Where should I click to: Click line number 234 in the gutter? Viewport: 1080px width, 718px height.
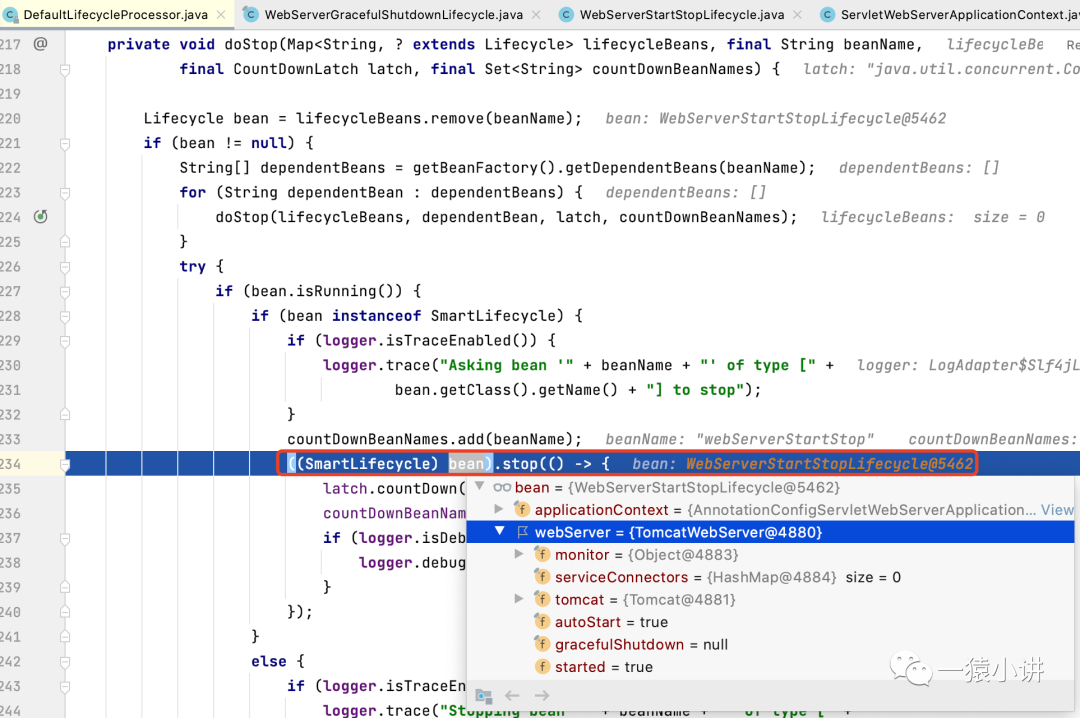10,464
